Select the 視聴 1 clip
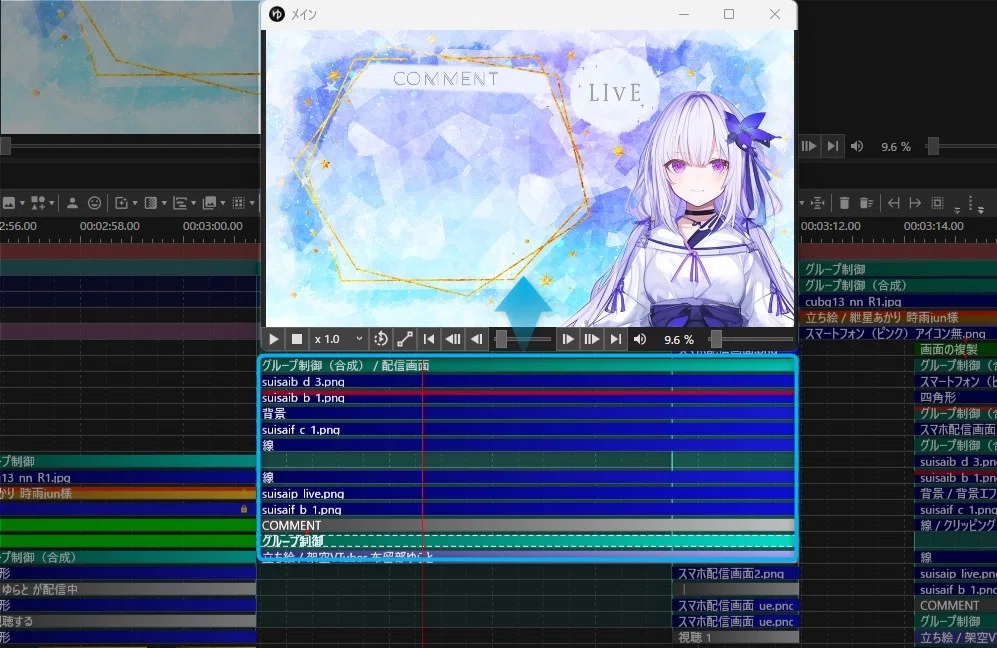Screen dimensions: 997x648 coord(736,637)
